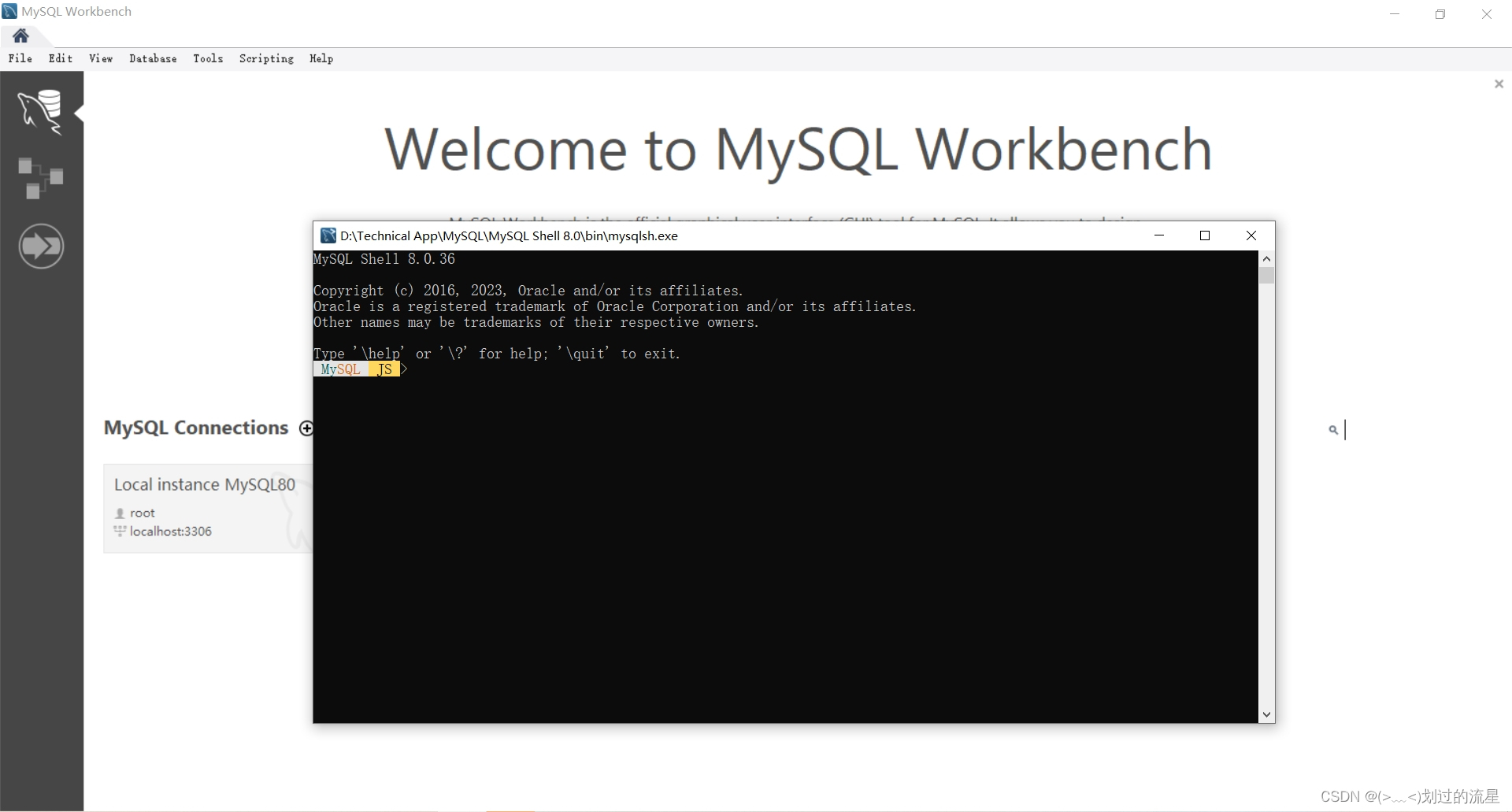Maximize the mysqlsh.exe shell window
The width and height of the screenshot is (1512, 812).
click(x=1205, y=235)
